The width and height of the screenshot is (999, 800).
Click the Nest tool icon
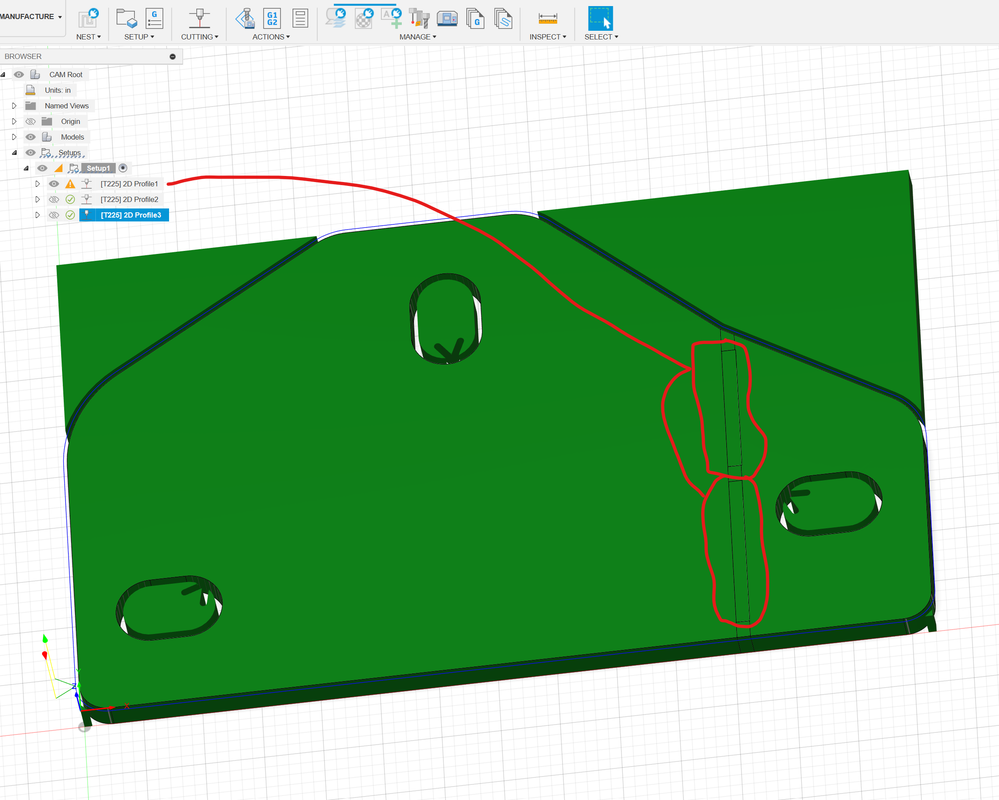[89, 18]
